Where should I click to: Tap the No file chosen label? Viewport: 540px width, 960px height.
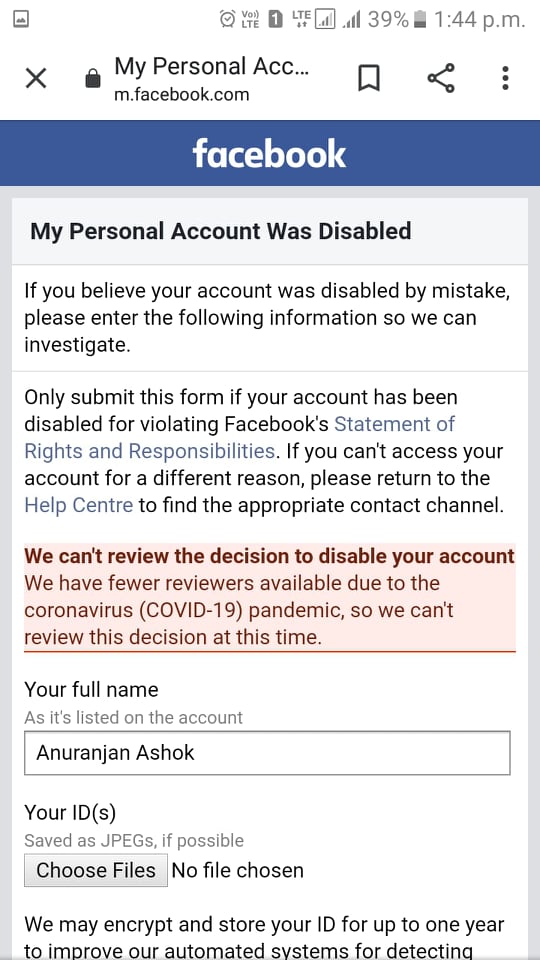point(238,870)
